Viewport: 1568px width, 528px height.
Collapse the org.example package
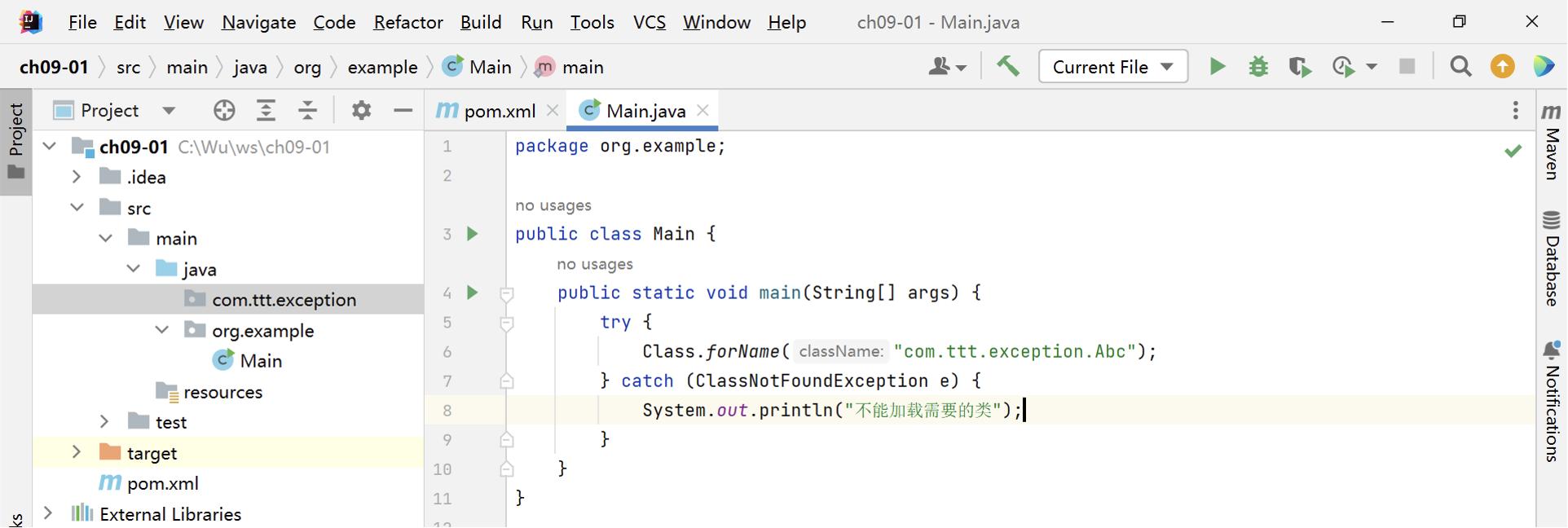pyautogui.click(x=162, y=330)
